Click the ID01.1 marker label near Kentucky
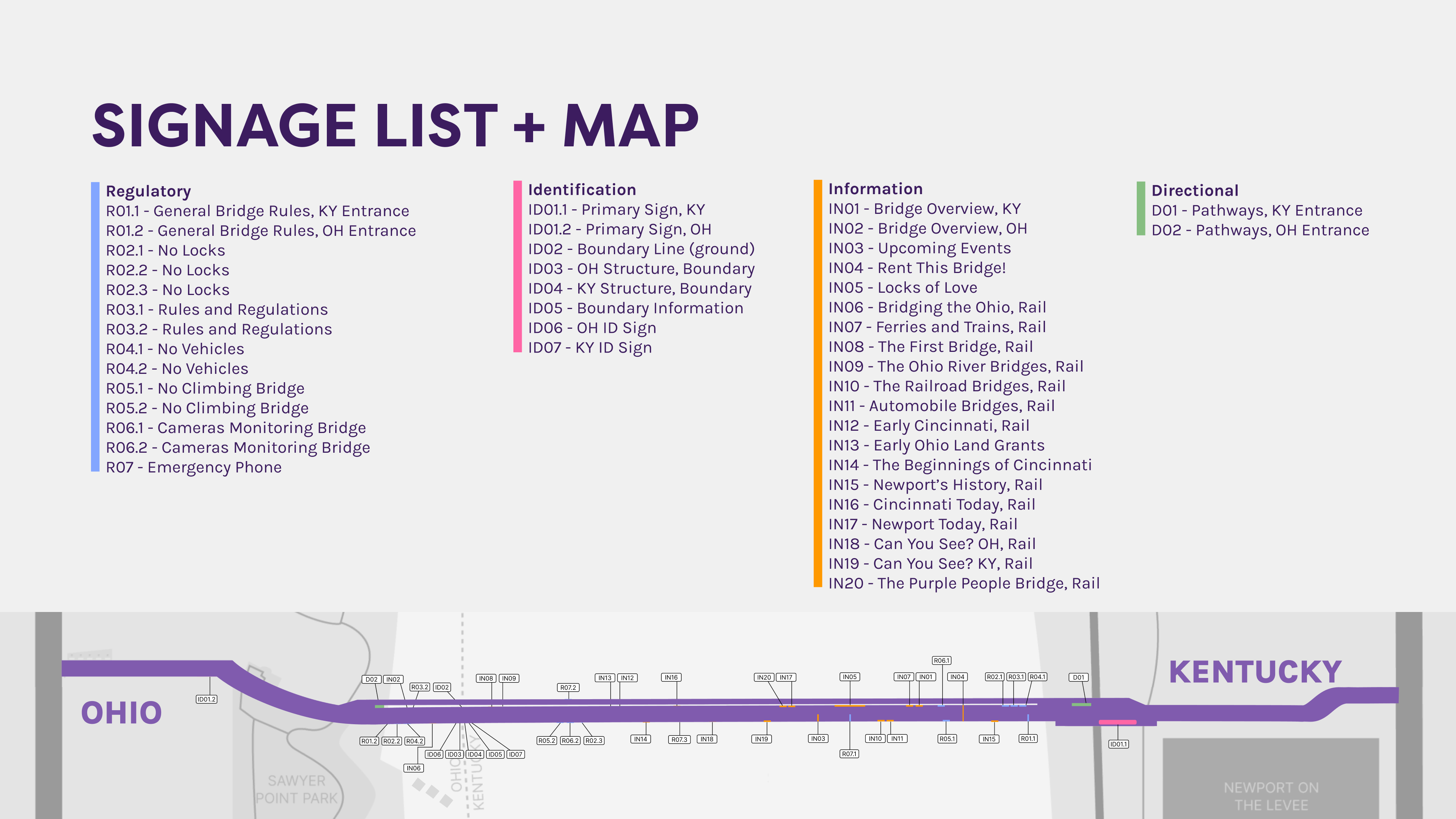This screenshot has height=819, width=1456. click(1118, 744)
